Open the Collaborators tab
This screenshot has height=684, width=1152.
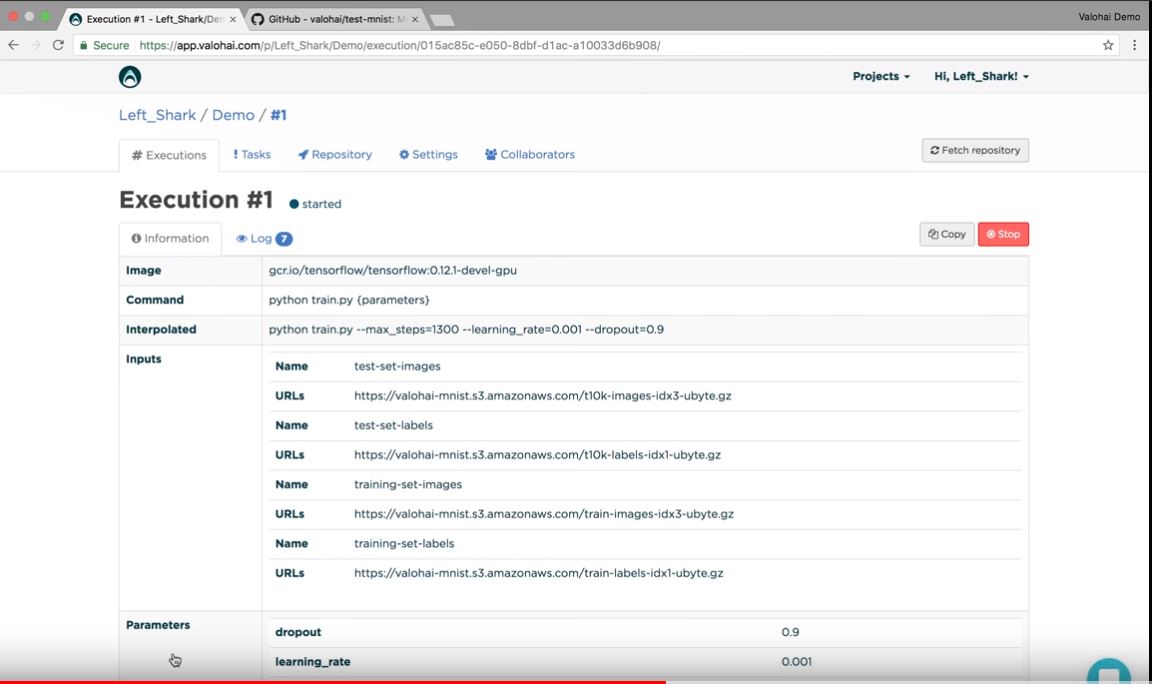530,154
